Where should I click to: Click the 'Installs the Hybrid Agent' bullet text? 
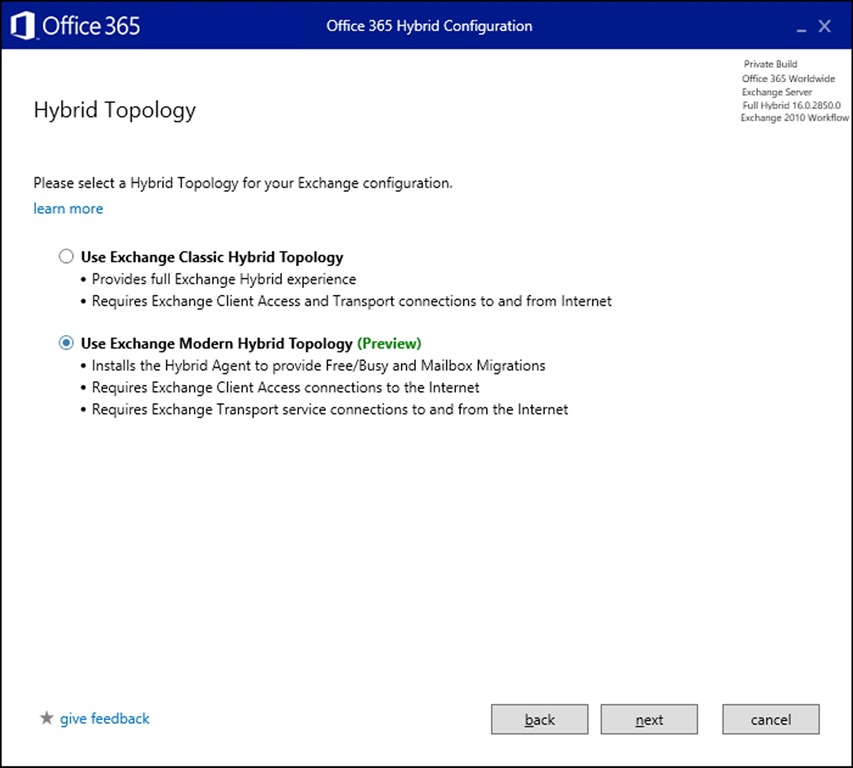[318, 366]
